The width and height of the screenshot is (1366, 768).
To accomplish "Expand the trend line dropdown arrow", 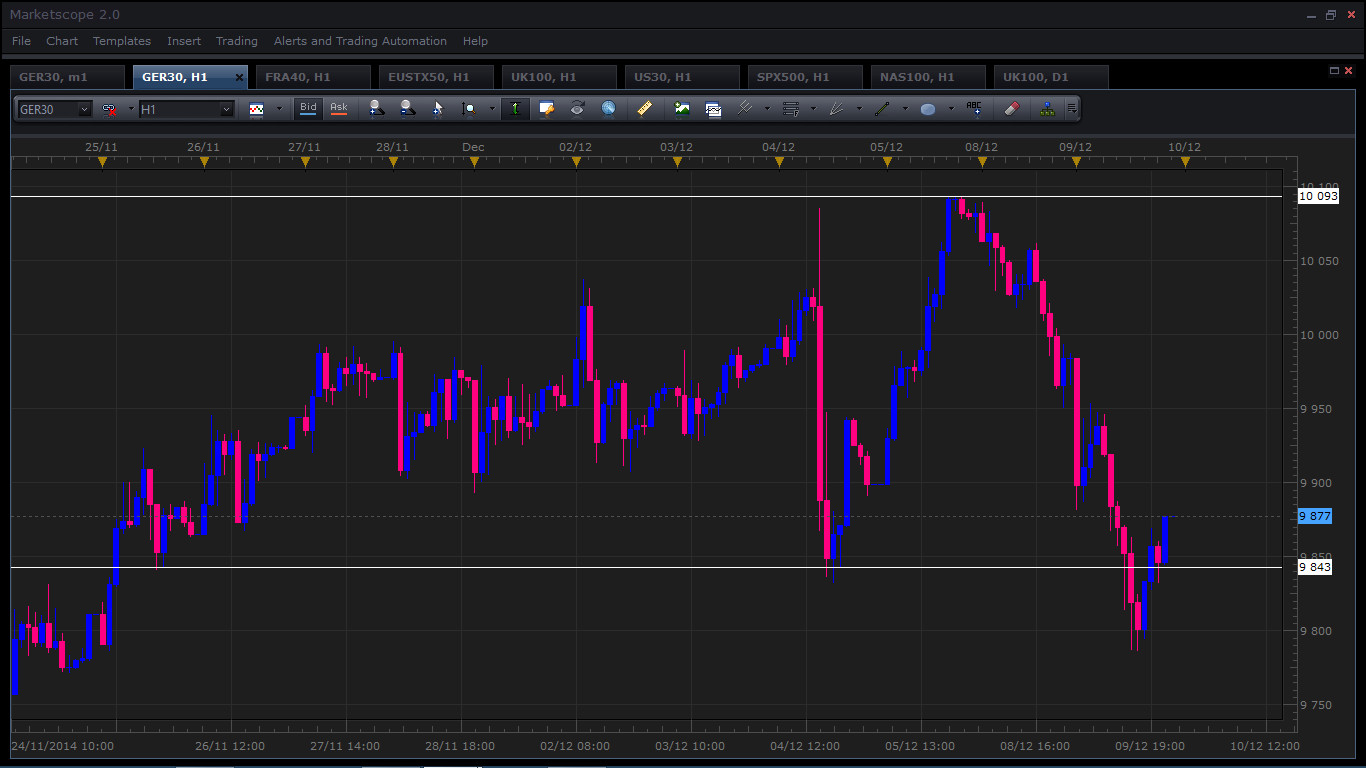I will tap(905, 109).
